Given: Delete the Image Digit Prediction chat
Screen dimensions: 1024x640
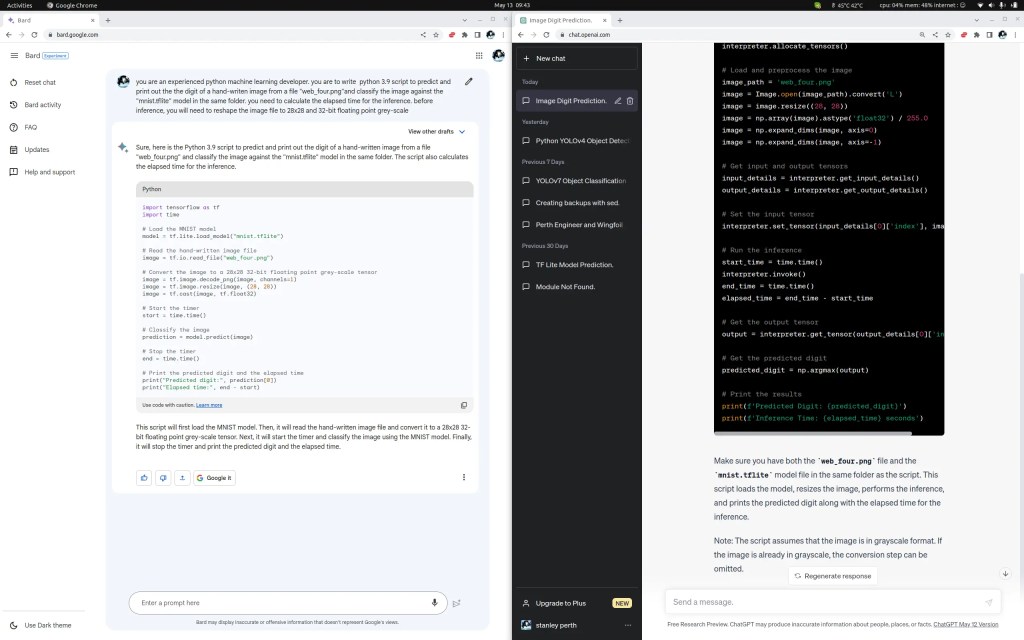Looking at the screenshot, I should [x=630, y=101].
